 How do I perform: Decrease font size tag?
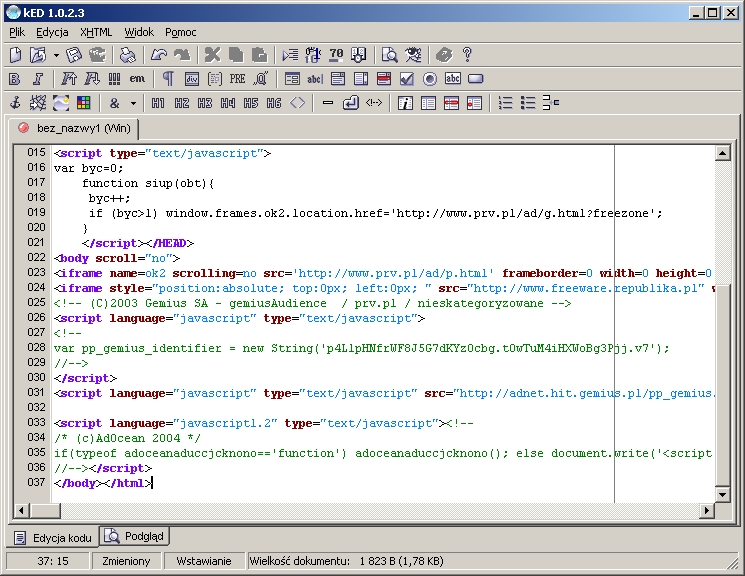92,79
